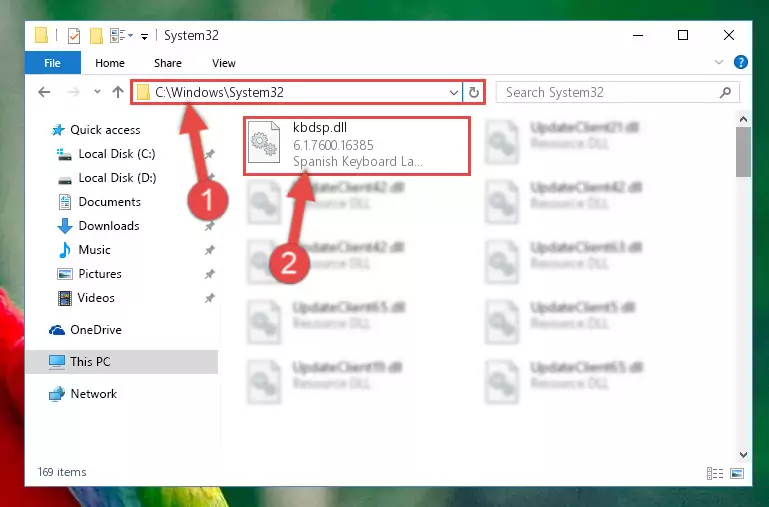Image resolution: width=769 pixels, height=507 pixels.
Task: Switch to the details view layout
Action: [715, 473]
